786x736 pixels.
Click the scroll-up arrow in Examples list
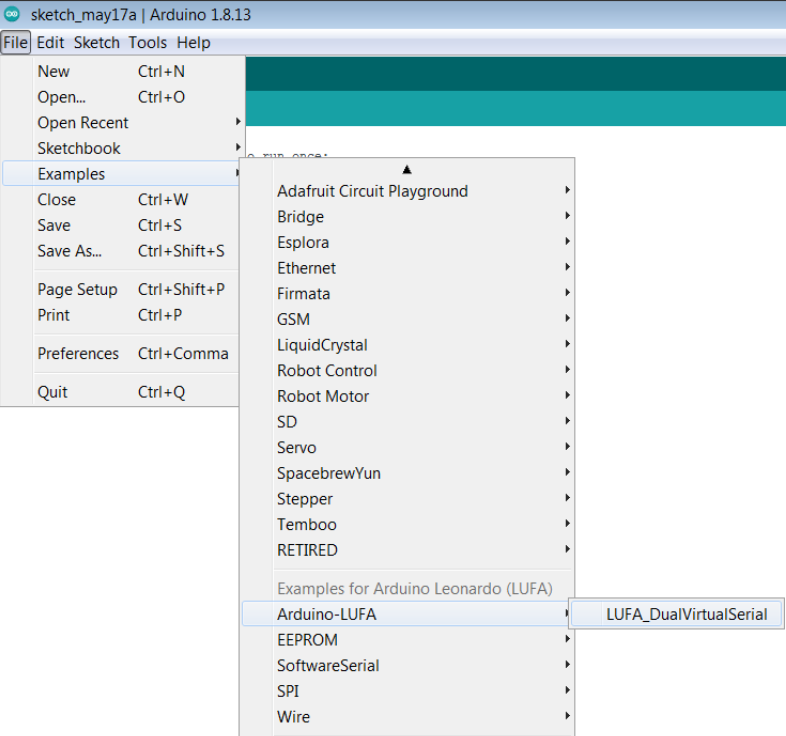point(407,169)
